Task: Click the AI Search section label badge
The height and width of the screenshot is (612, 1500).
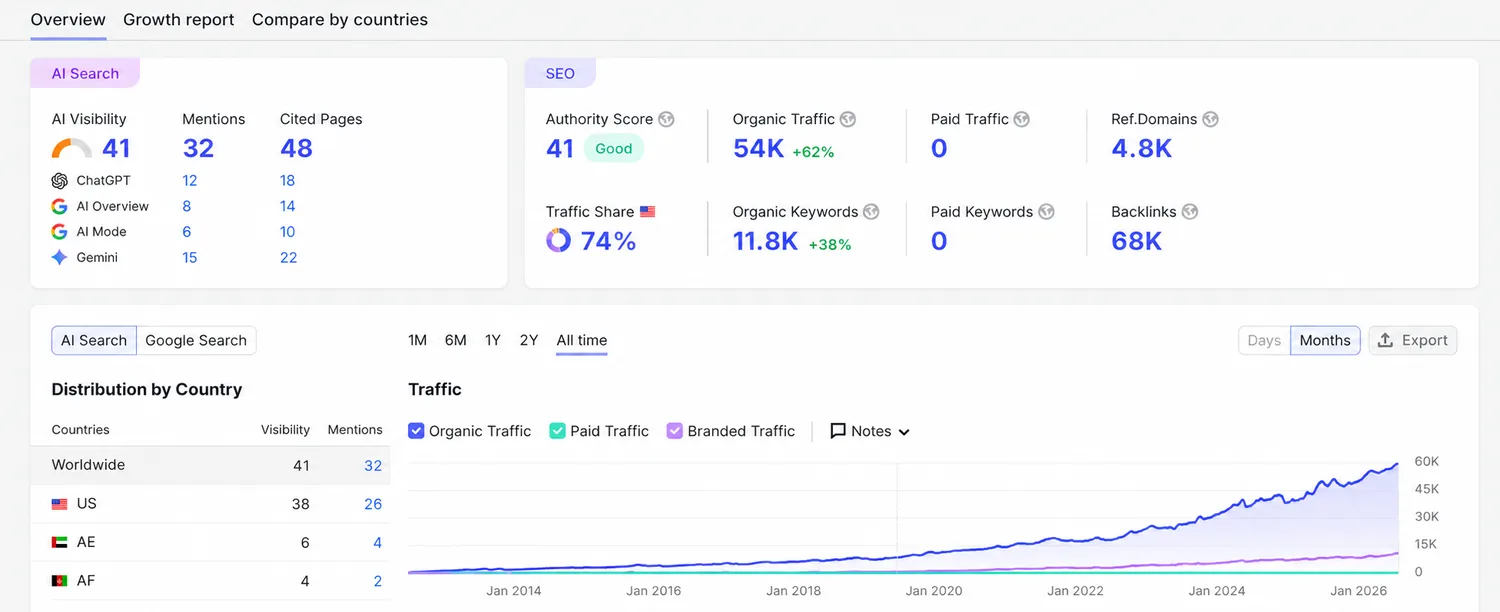Action: [x=85, y=73]
